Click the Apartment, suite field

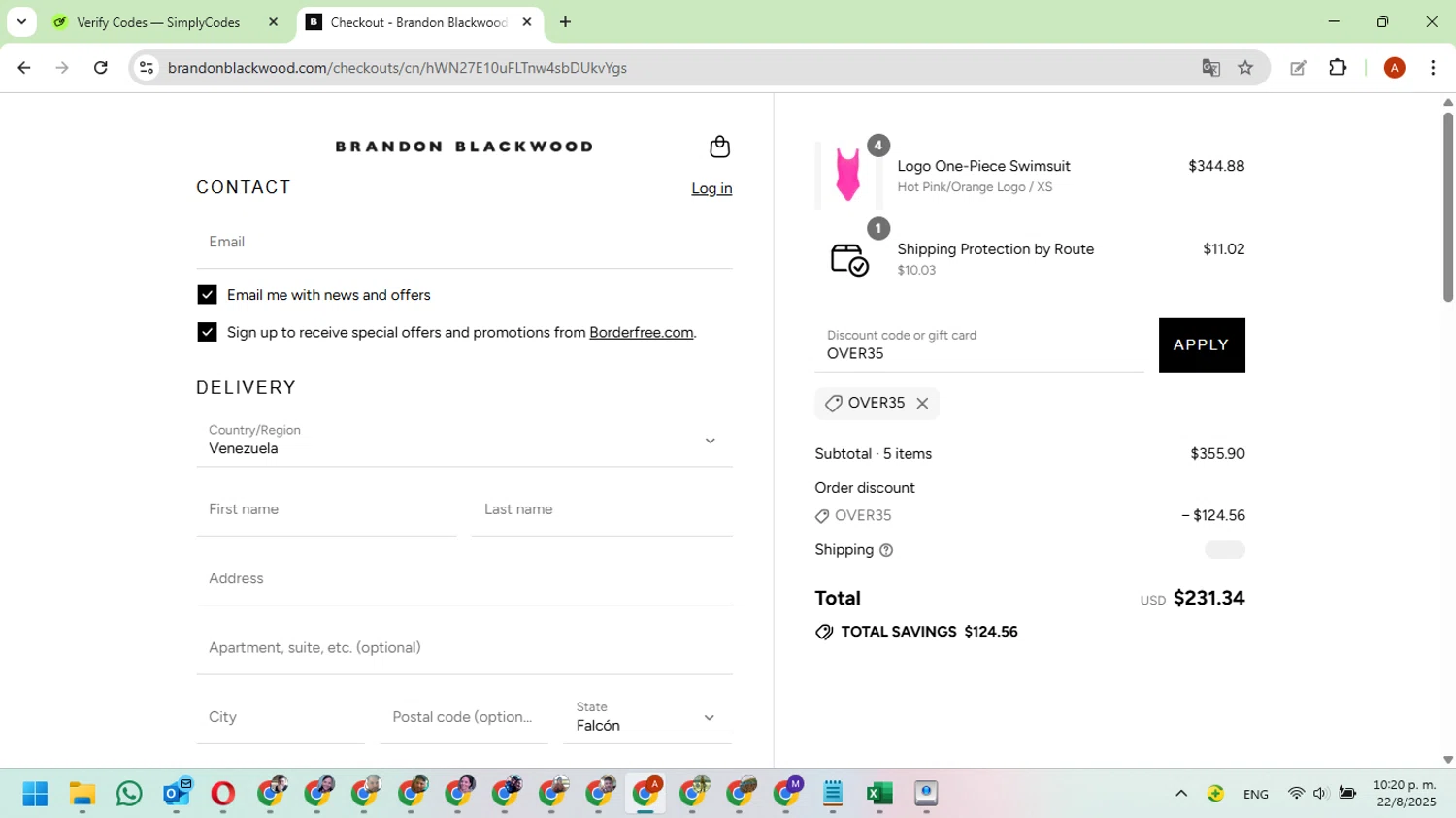point(464,648)
